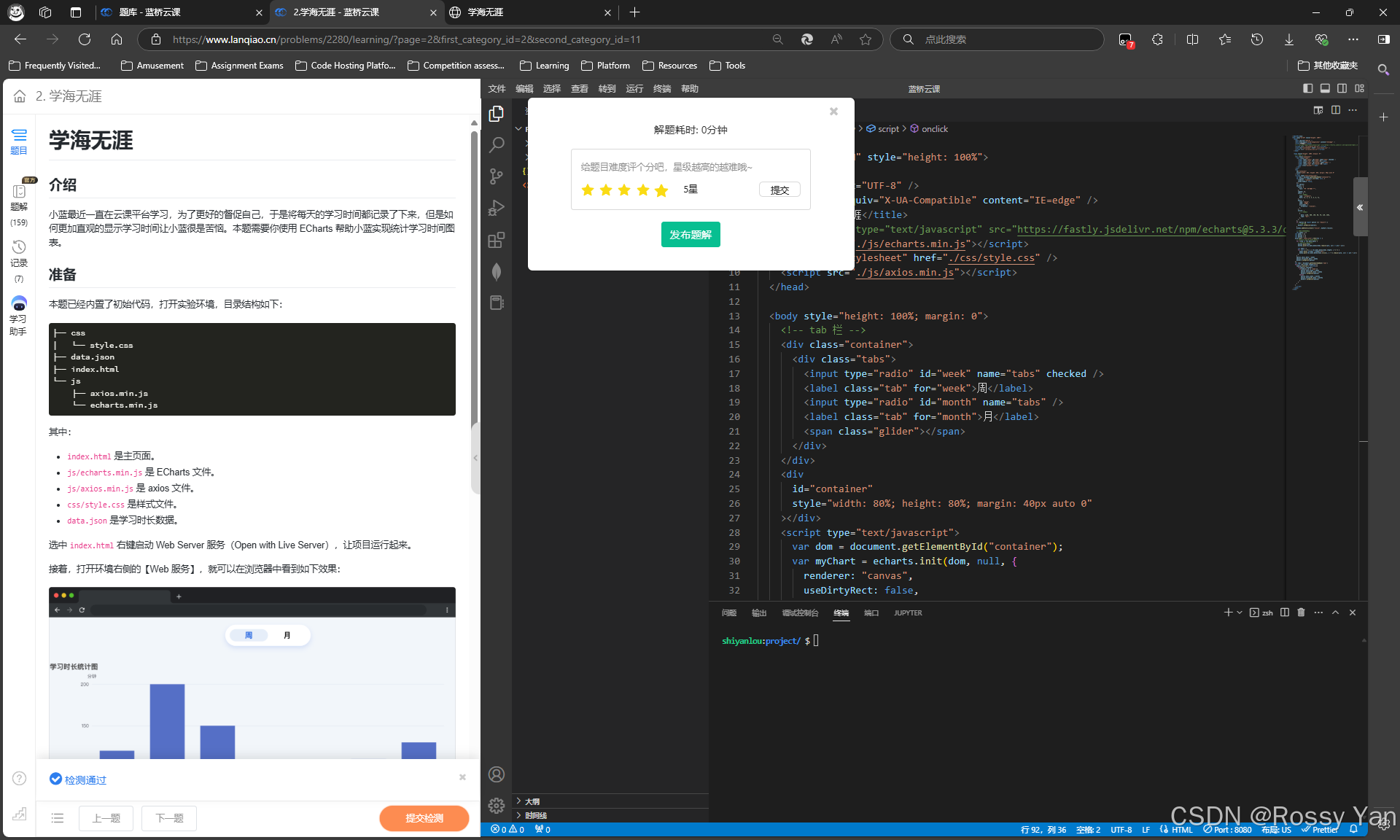The image size is (1400, 840).
Task: Kill the terminal with the trash icon
Action: point(1301,612)
